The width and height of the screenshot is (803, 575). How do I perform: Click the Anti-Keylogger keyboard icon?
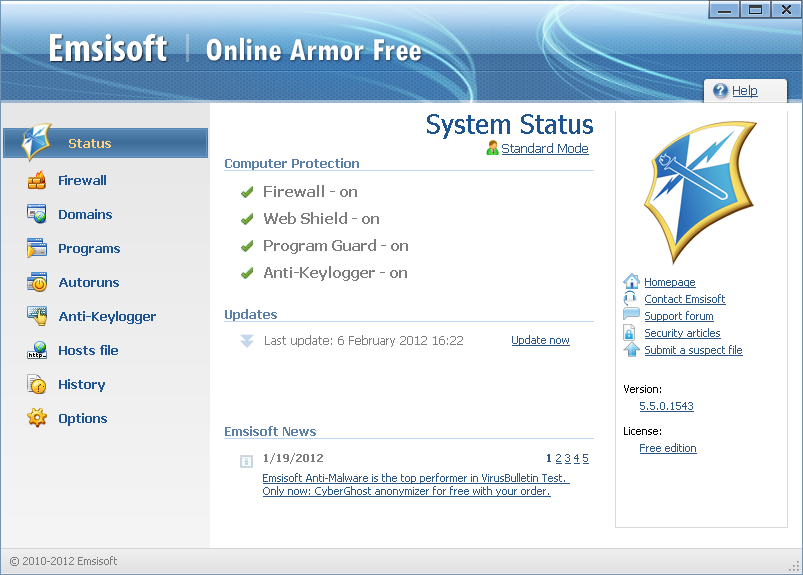37,316
